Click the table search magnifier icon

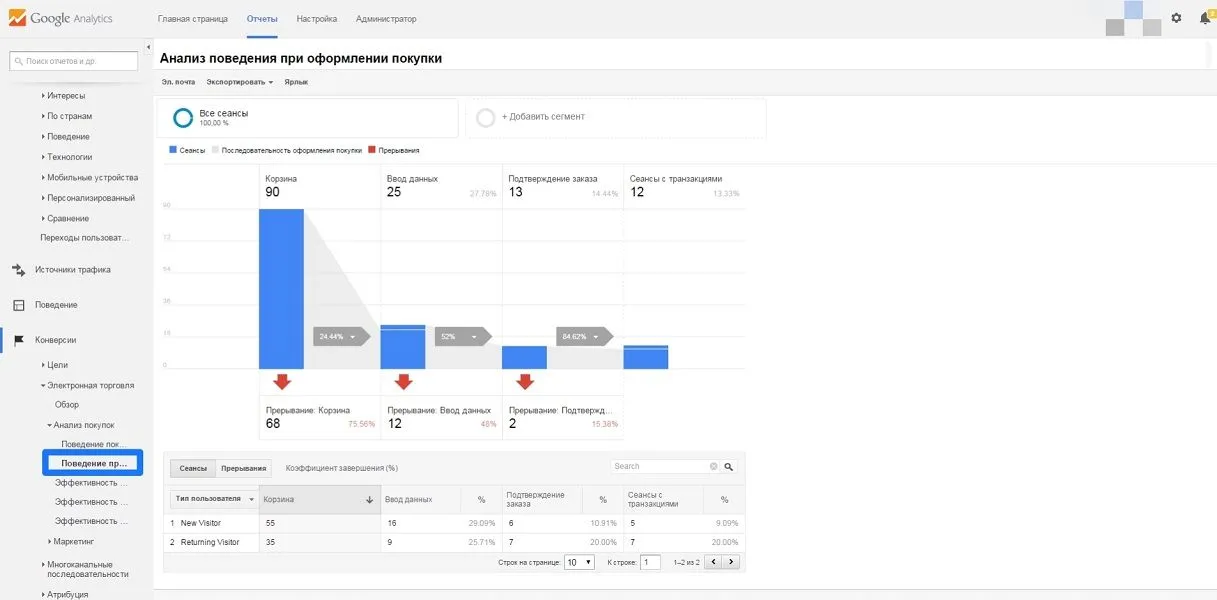coord(729,466)
